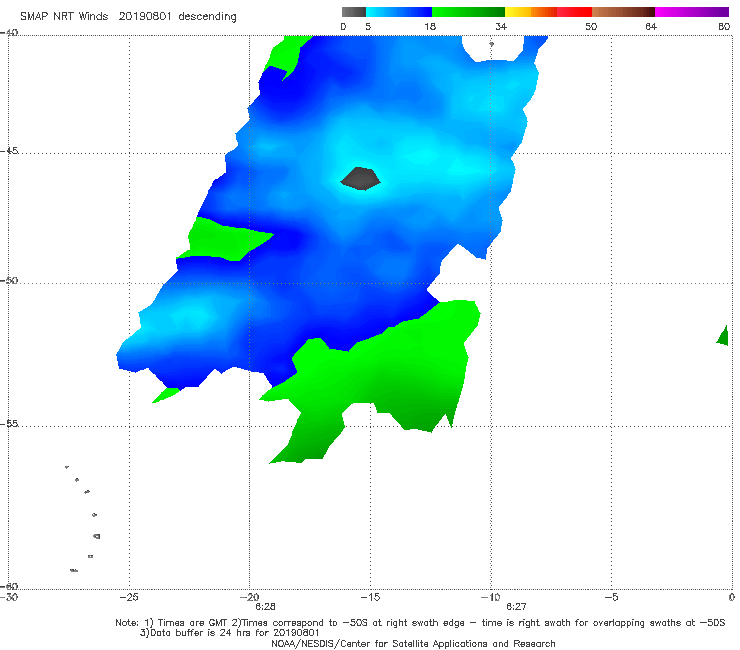This screenshot has width=740, height=650.
Task: Click the color bar label '34'
Action: pos(501,27)
